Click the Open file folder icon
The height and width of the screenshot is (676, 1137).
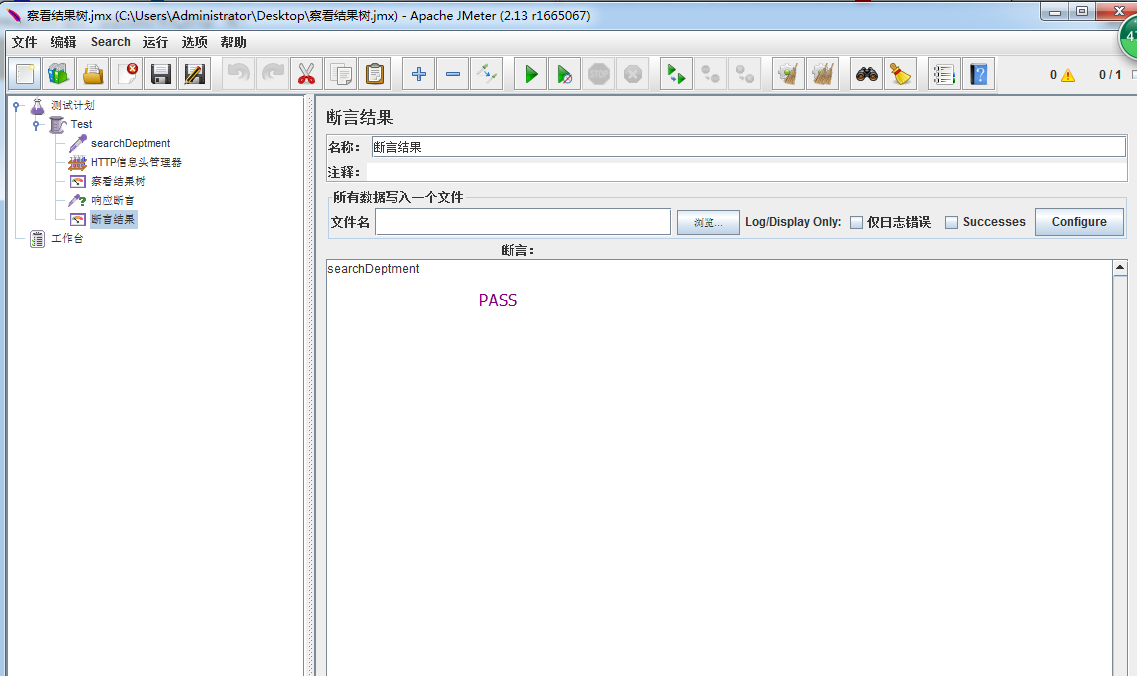point(93,74)
